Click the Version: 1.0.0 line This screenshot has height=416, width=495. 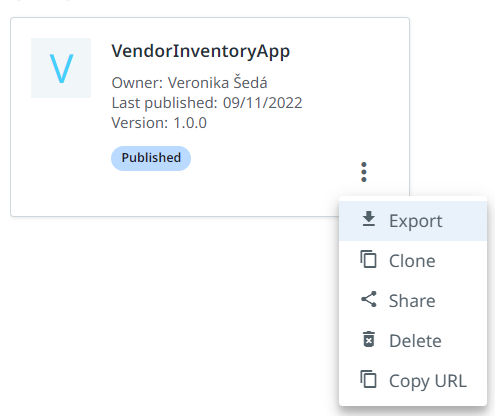(x=159, y=123)
